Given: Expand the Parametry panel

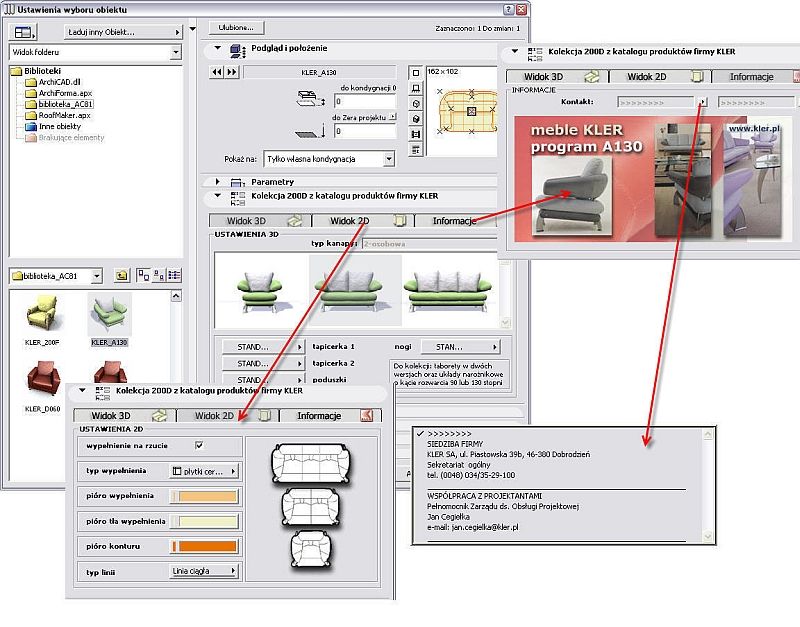Looking at the screenshot, I should tap(217, 182).
